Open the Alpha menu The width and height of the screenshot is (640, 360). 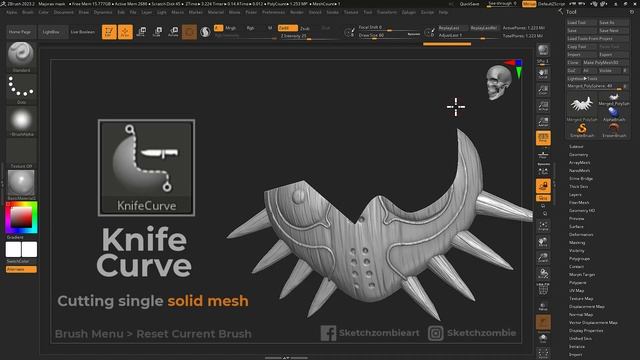(x=11, y=12)
